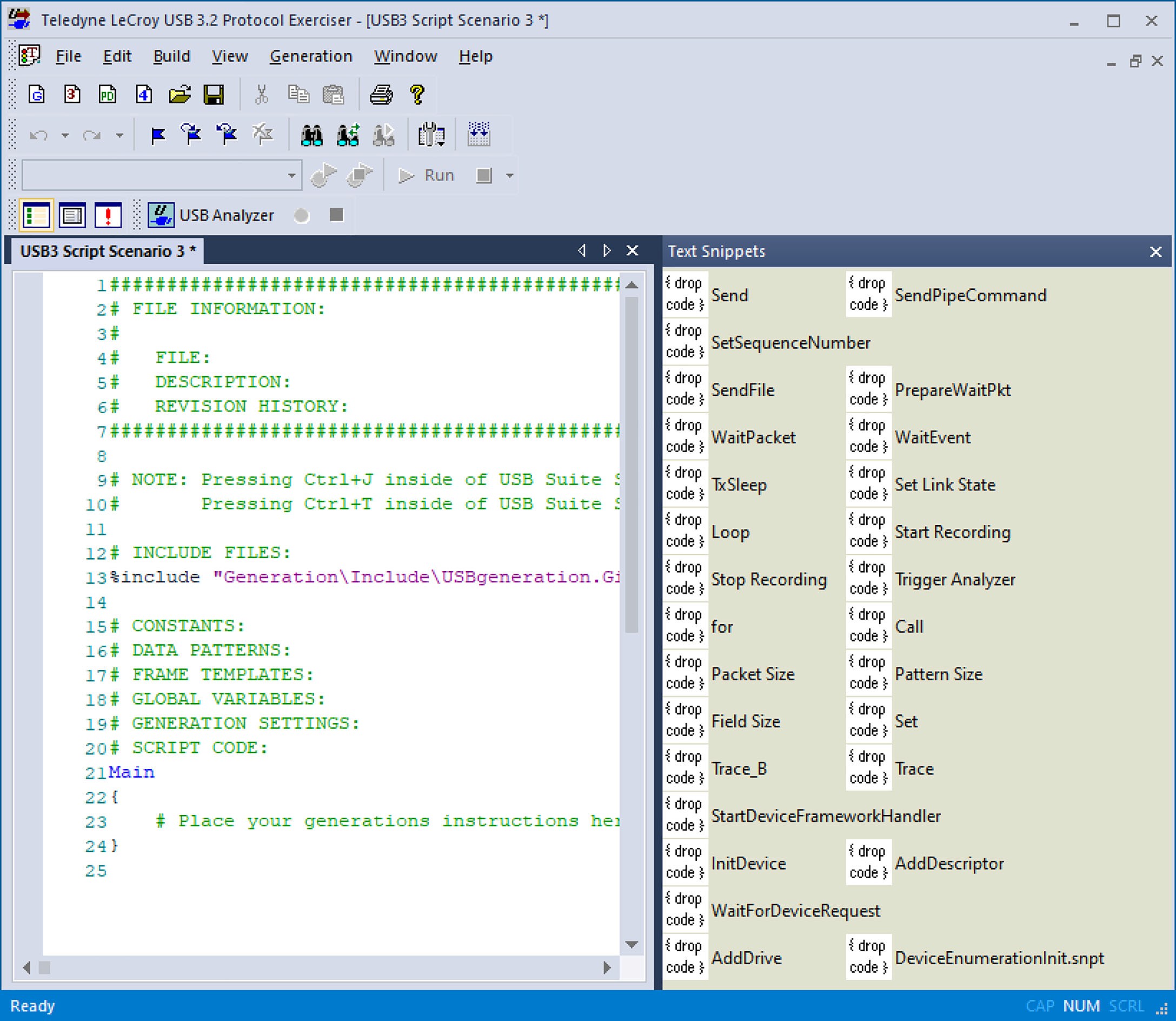Expand the empty combo box dropdown
The height and width of the screenshot is (1021, 1176).
(292, 175)
